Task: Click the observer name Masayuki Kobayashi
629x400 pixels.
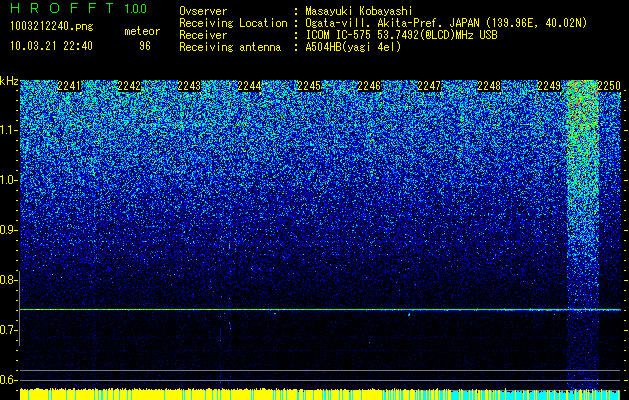Action: [359, 11]
